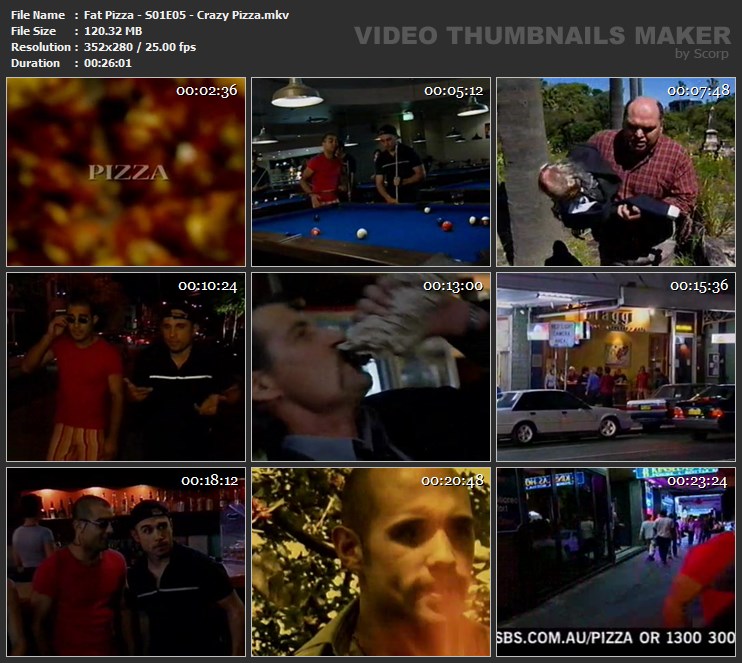Select the thumbnail timestamped 00:13:00
Image resolution: width=742 pixels, height=663 pixels.
coord(371,367)
